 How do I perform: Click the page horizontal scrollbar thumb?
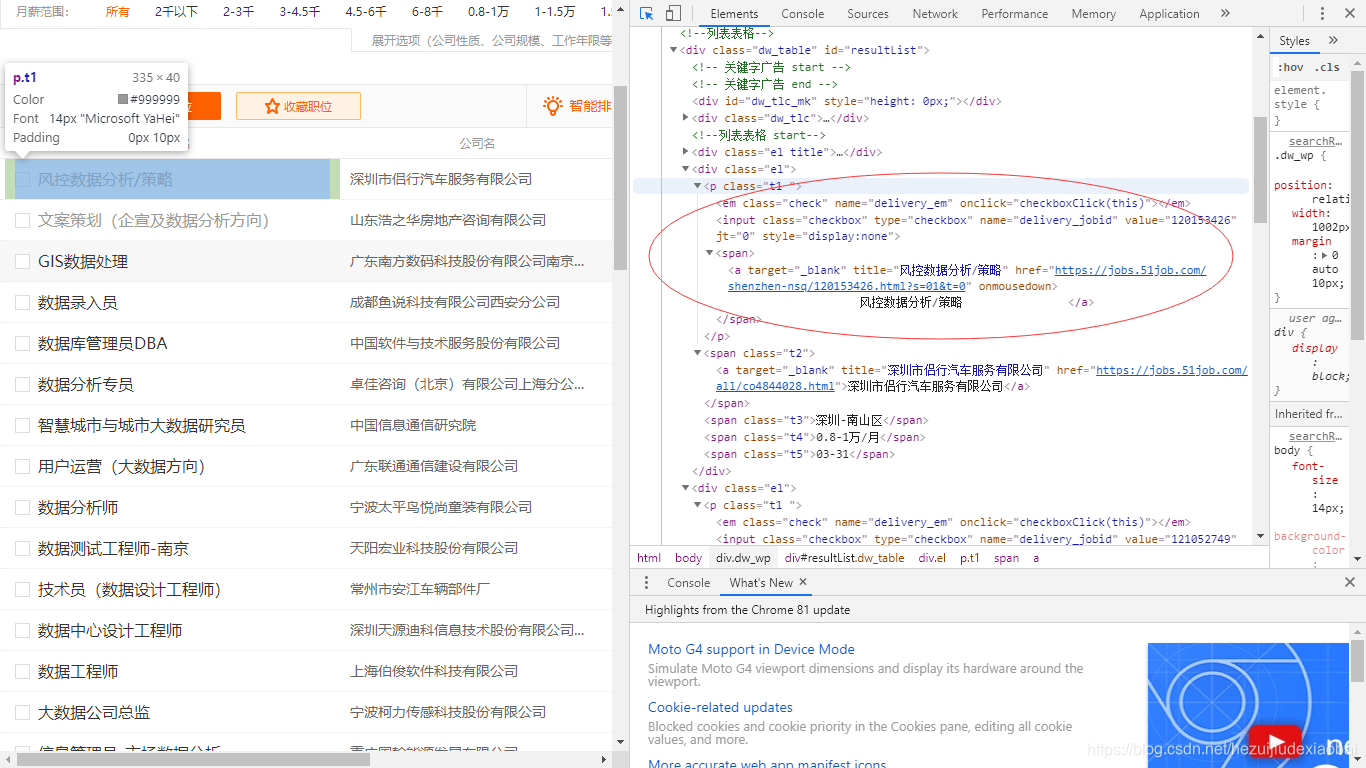193,760
